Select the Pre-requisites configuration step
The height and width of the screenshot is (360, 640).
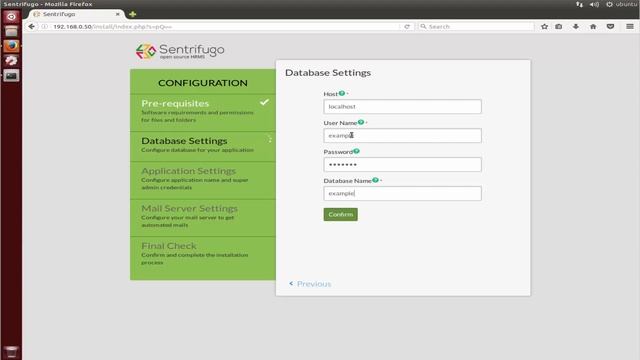[203, 113]
